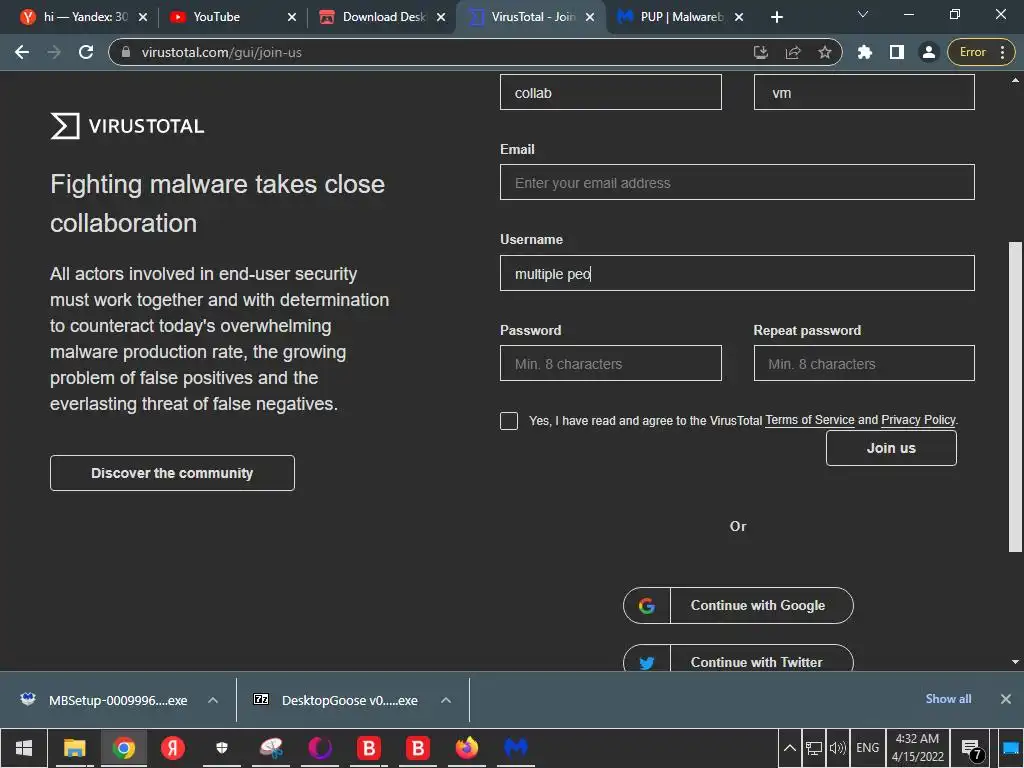Open the notification center icon

pos(972,749)
